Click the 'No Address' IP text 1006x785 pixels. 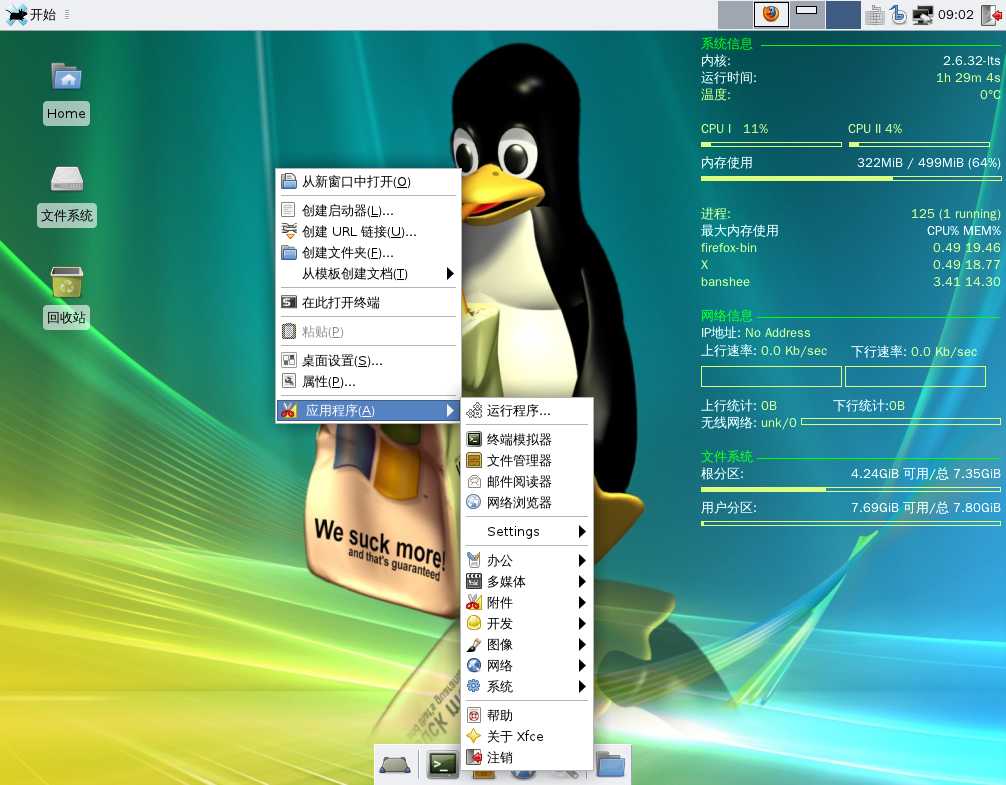pos(778,333)
